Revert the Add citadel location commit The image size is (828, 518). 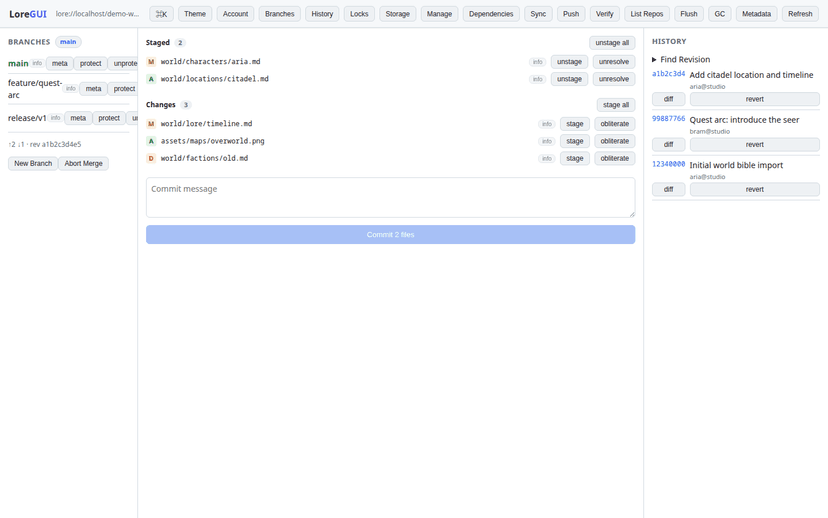pos(755,99)
